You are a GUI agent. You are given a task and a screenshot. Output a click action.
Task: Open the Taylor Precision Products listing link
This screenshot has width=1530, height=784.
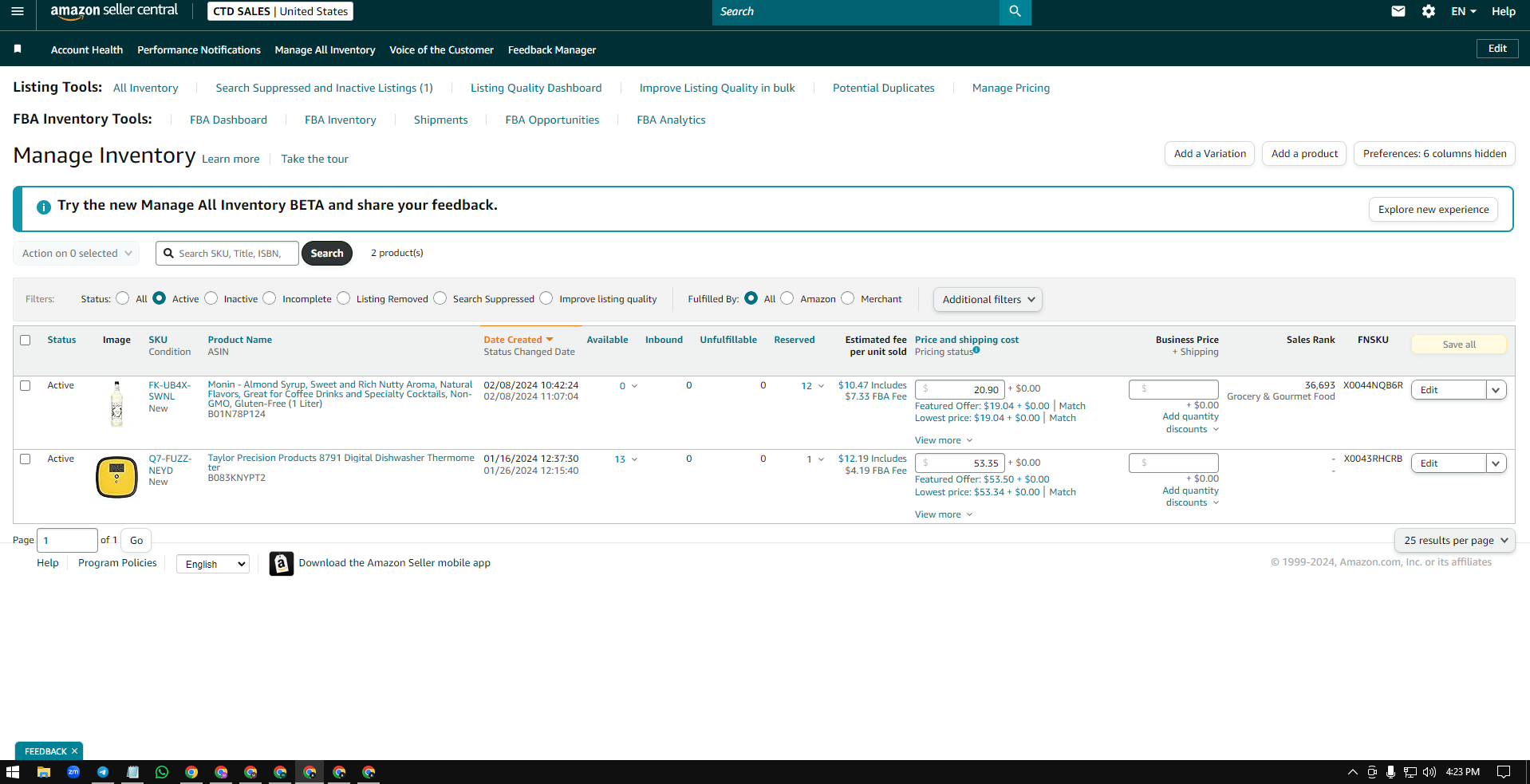(x=341, y=463)
